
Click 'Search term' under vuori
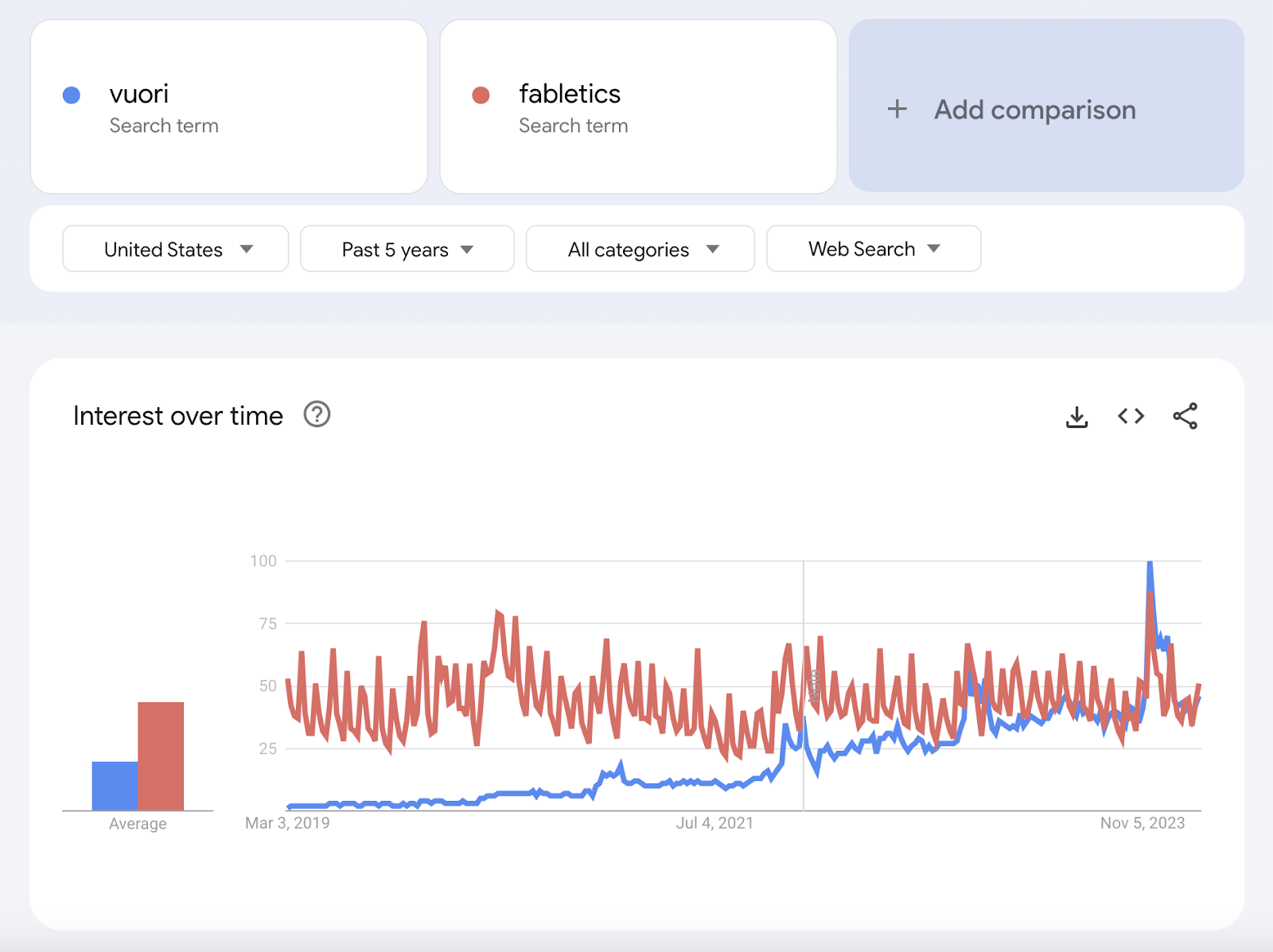(164, 126)
